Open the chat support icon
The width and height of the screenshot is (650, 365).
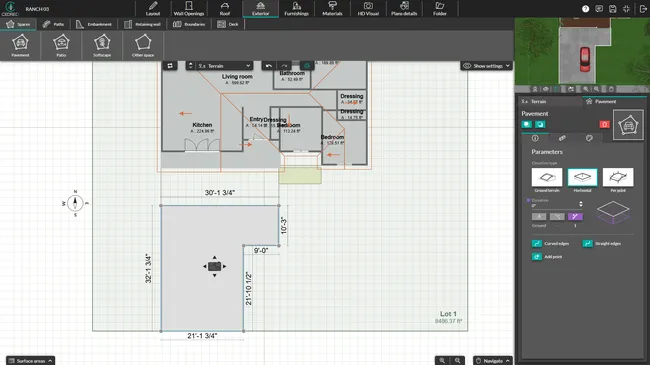[x=599, y=9]
